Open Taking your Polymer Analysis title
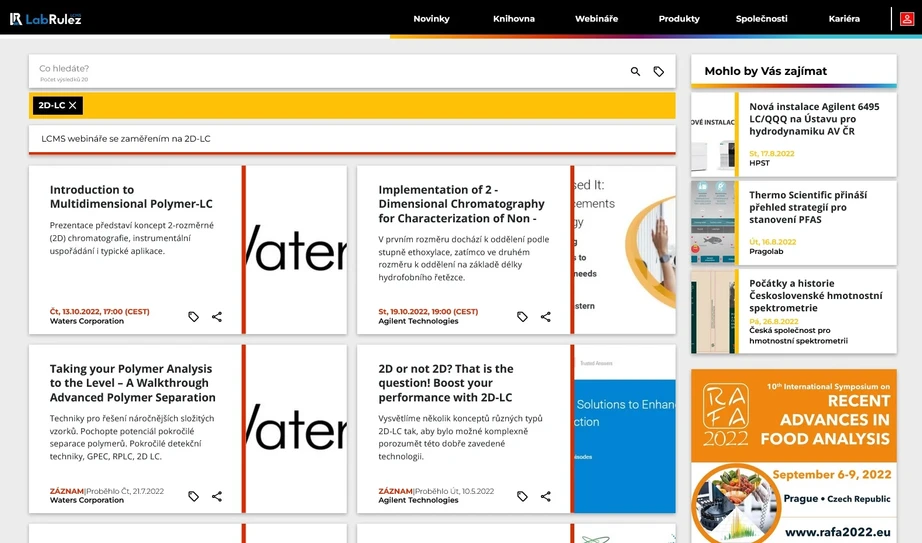 click(x=132, y=383)
